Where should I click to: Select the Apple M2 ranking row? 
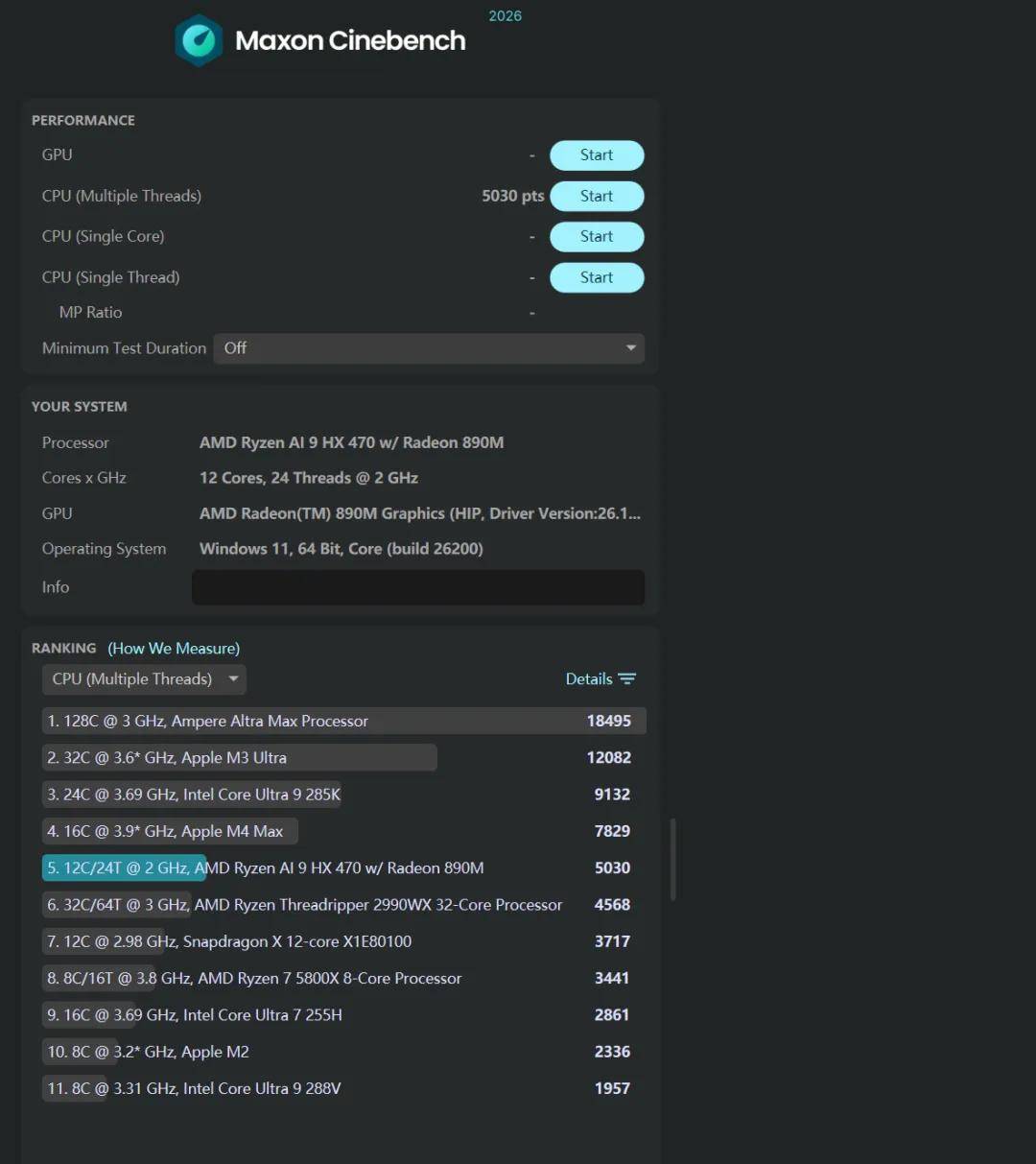tap(343, 1052)
